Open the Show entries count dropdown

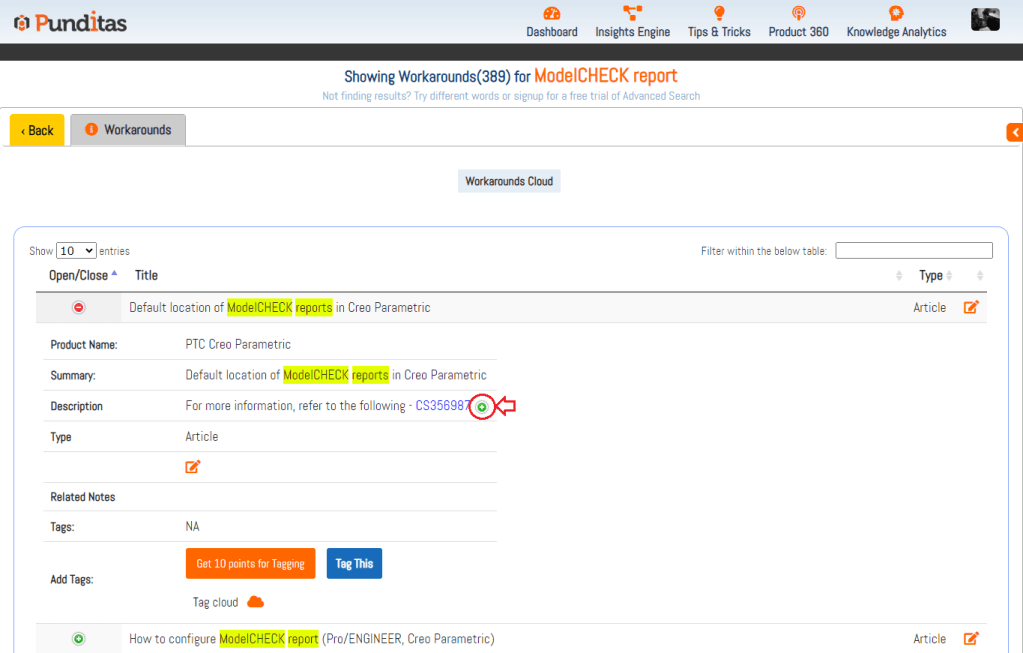[x=76, y=251]
